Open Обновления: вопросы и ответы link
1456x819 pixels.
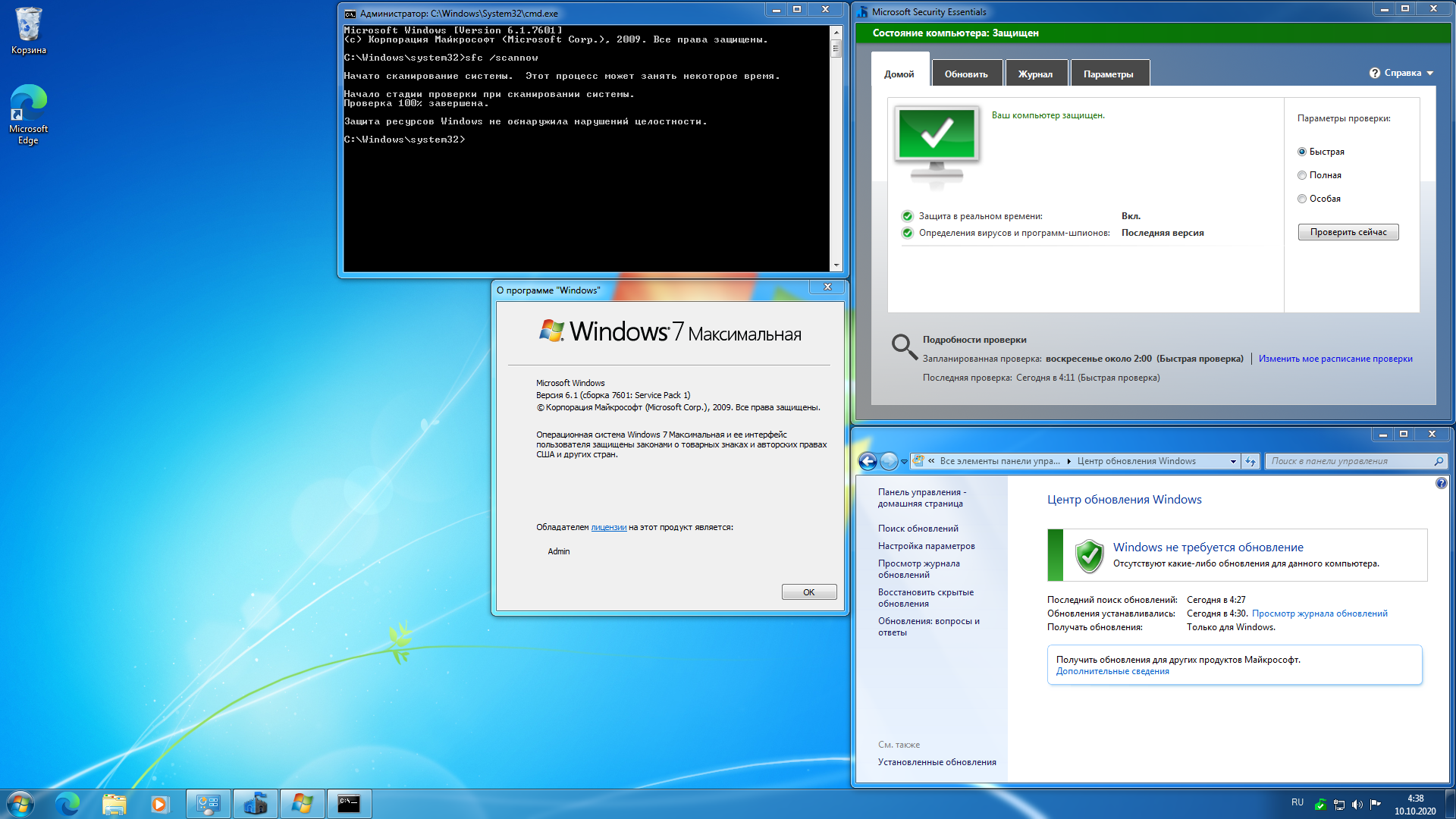(928, 626)
